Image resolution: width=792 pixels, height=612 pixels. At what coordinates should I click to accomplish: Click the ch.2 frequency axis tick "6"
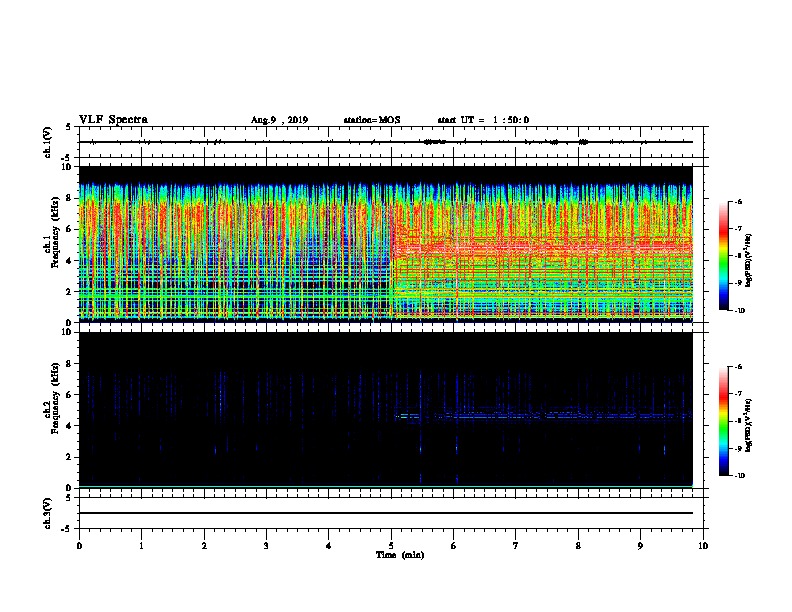coord(69,394)
